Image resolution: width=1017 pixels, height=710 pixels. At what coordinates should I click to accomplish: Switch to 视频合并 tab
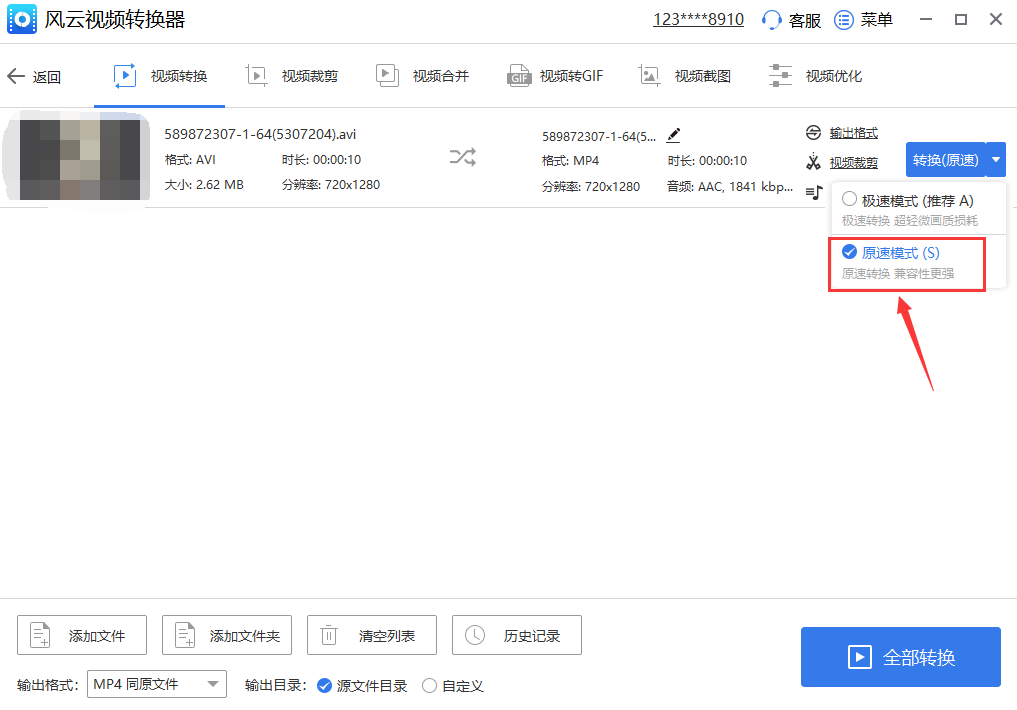pyautogui.click(x=422, y=77)
